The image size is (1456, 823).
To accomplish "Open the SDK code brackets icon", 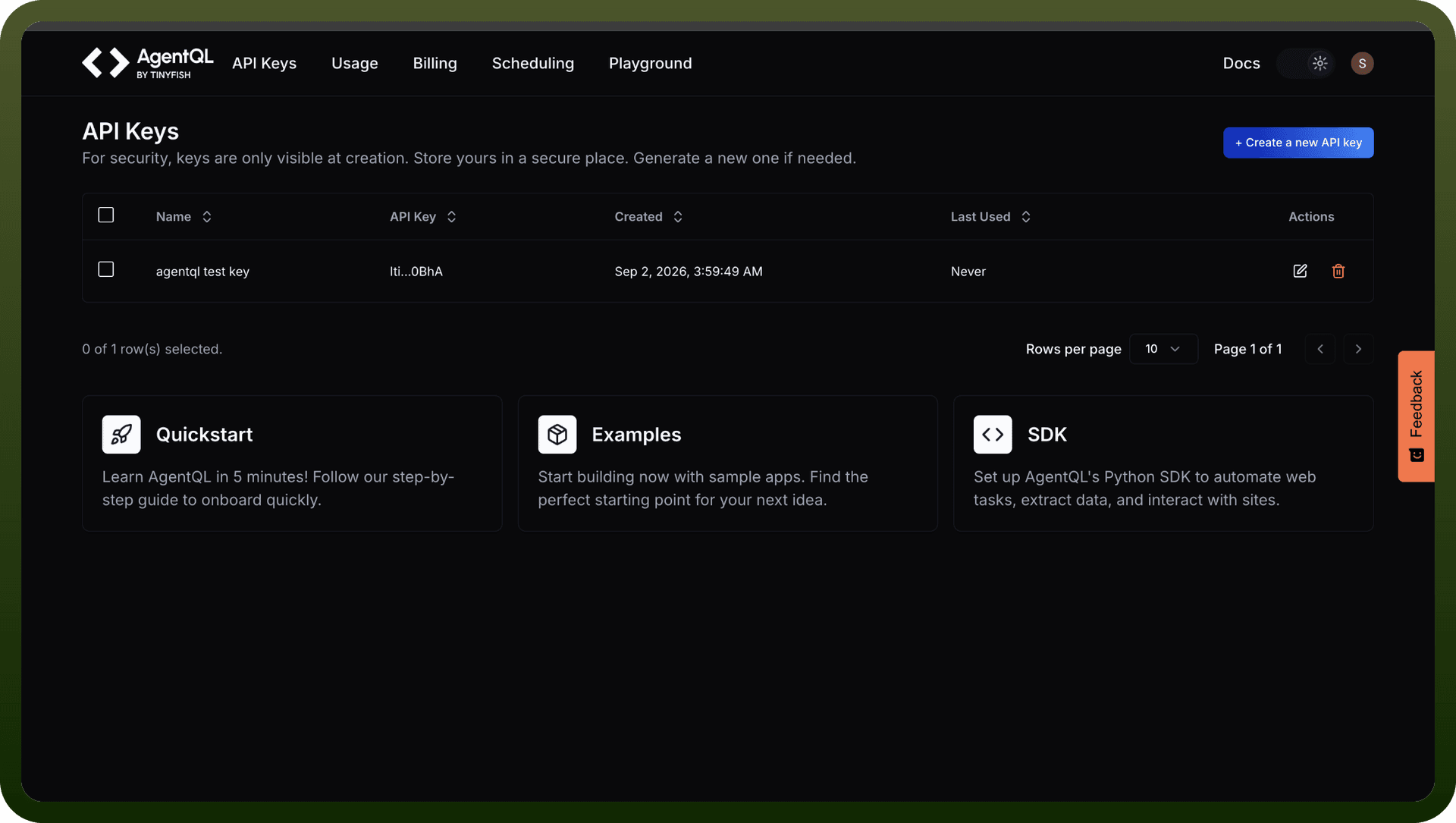I will click(x=993, y=434).
